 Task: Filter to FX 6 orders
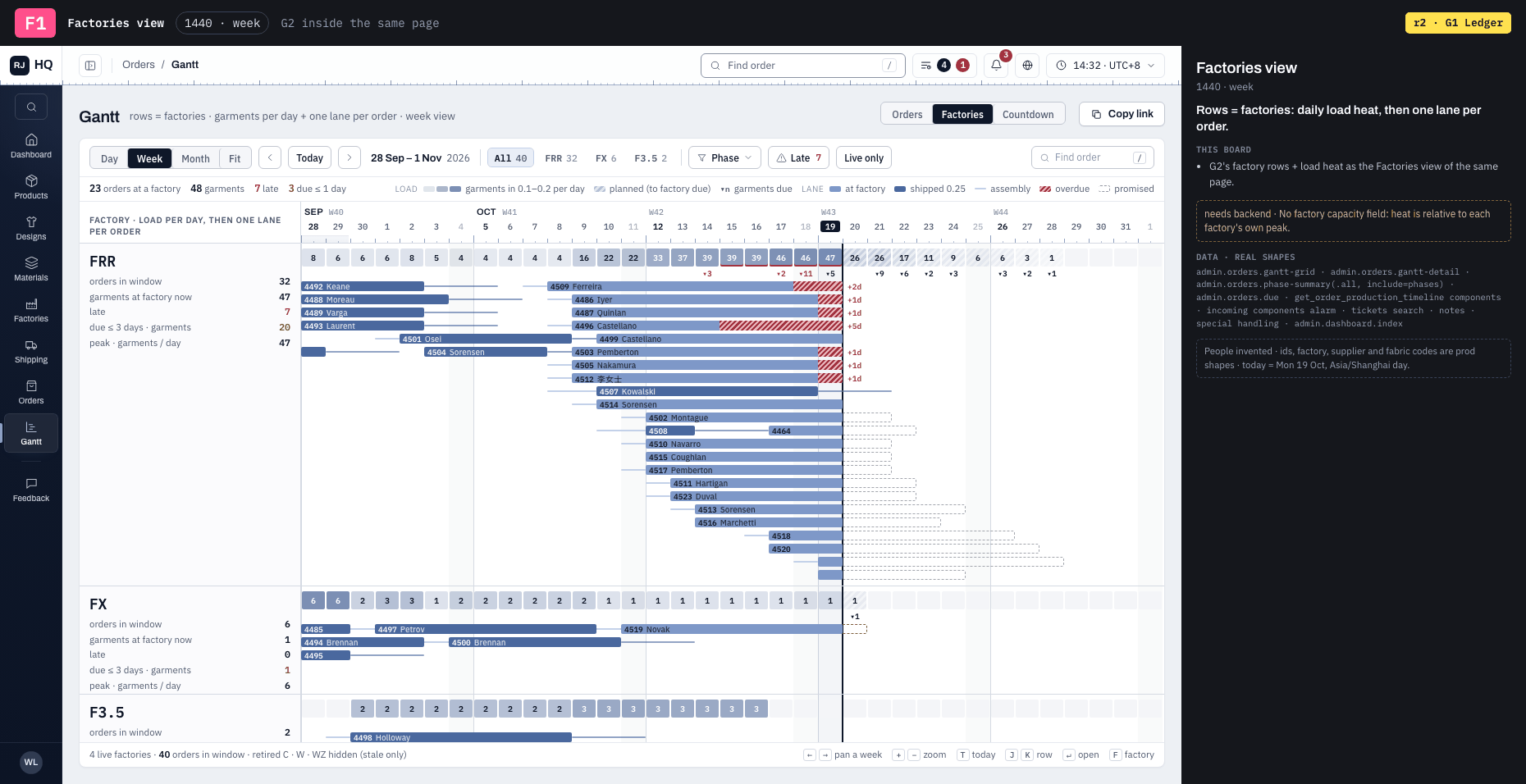(605, 158)
